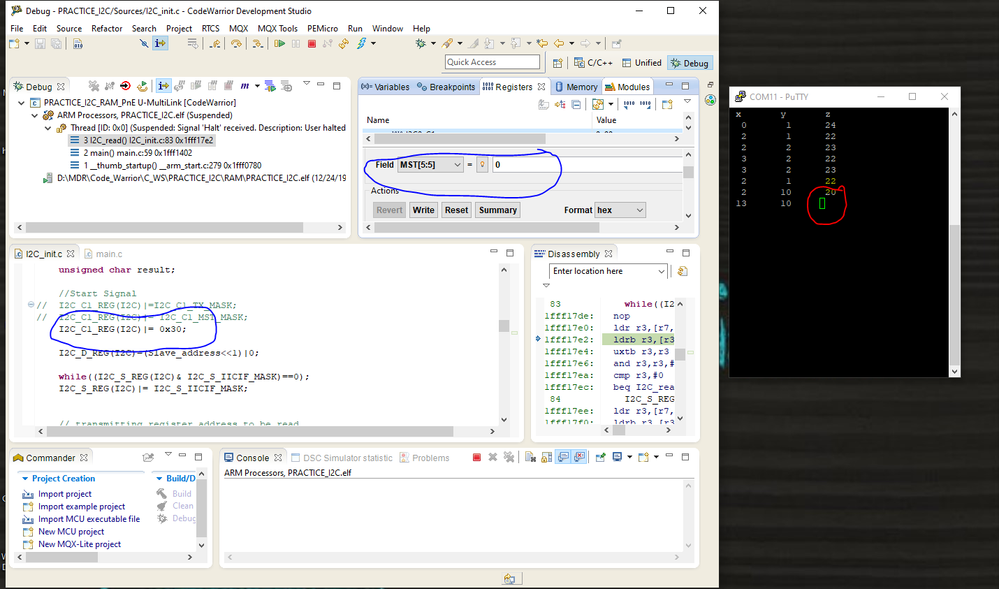Click the New file wizard icon

13,43
